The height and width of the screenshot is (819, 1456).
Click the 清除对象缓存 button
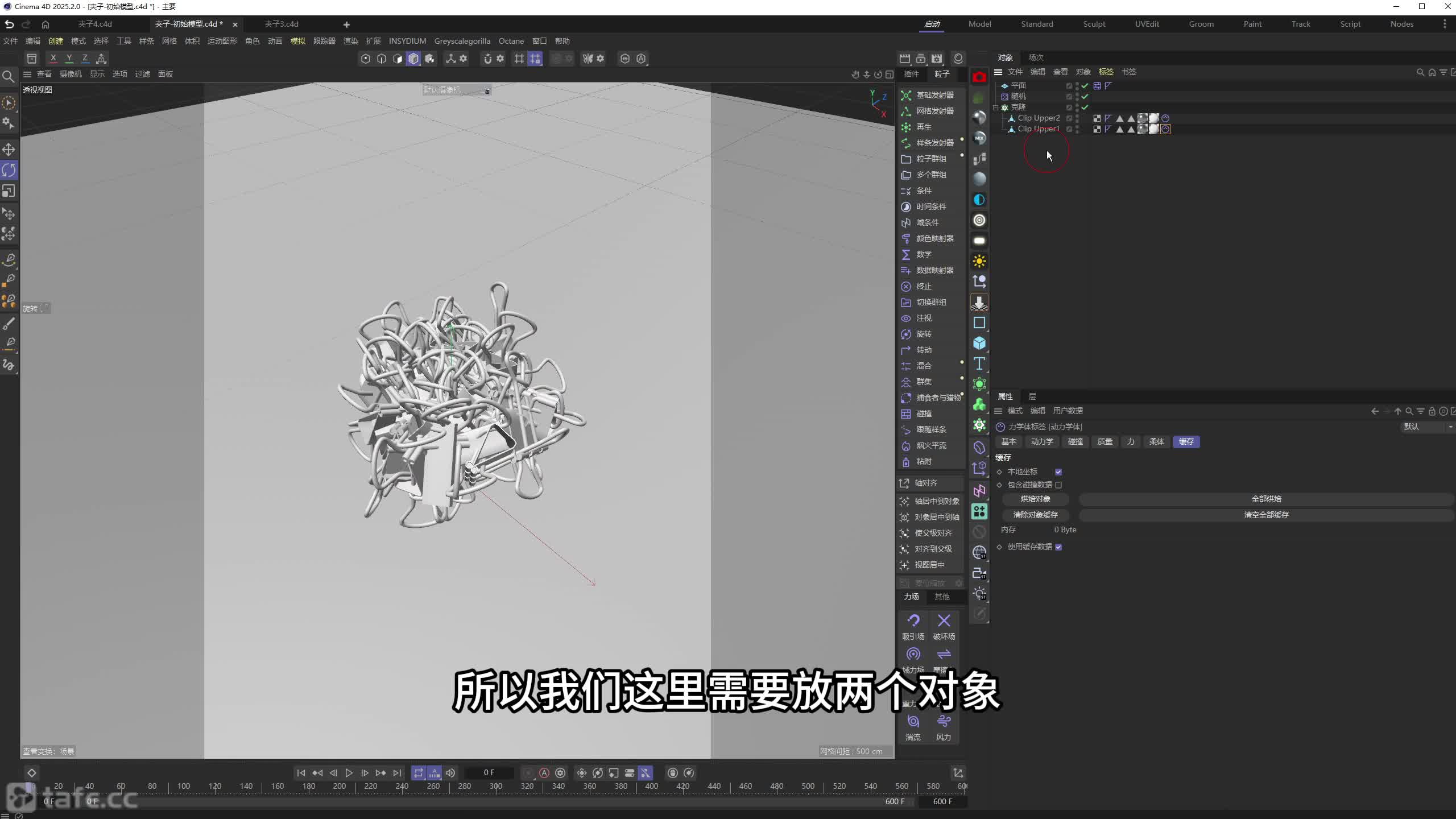(x=1035, y=515)
